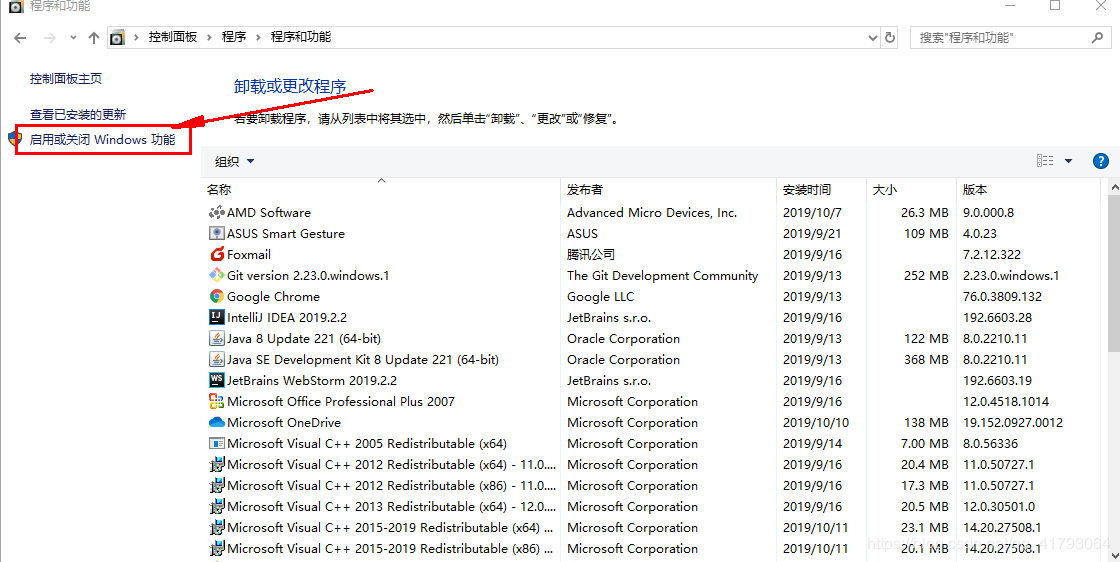Viewport: 1120px width, 562px height.
Task: Click the Visual C++ 2012 Redistributable (x86) icon
Action: [216, 486]
